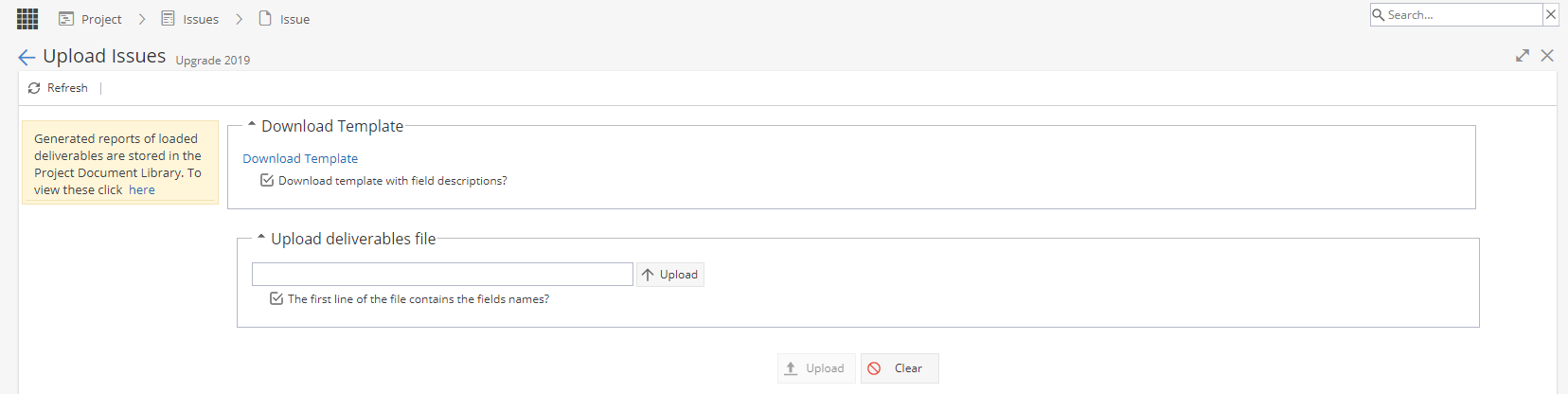Click the search magnifier icon
Screen dimensions: 1568x394
pyautogui.click(x=1379, y=15)
